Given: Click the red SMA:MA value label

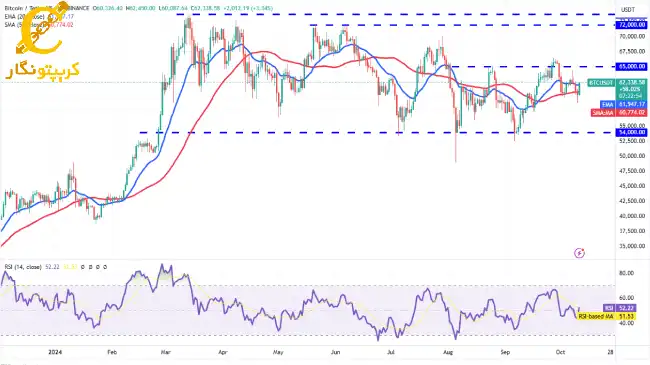Looking at the screenshot, I should tap(619, 112).
